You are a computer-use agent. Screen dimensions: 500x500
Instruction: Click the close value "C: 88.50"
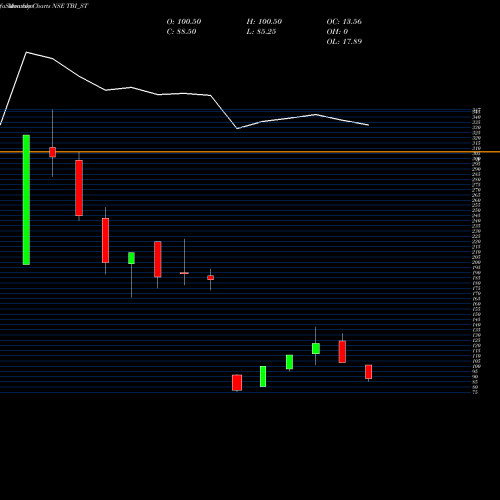[x=181, y=32]
